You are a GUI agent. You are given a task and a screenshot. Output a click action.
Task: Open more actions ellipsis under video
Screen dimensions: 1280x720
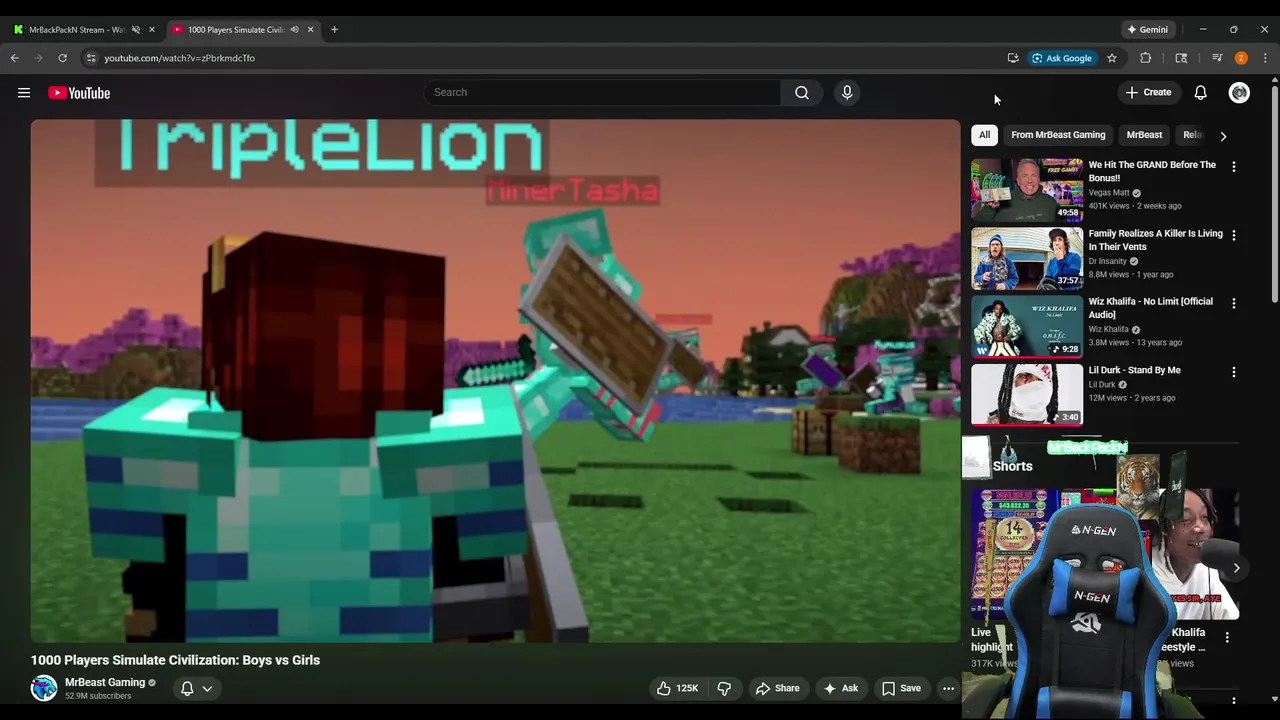point(948,688)
